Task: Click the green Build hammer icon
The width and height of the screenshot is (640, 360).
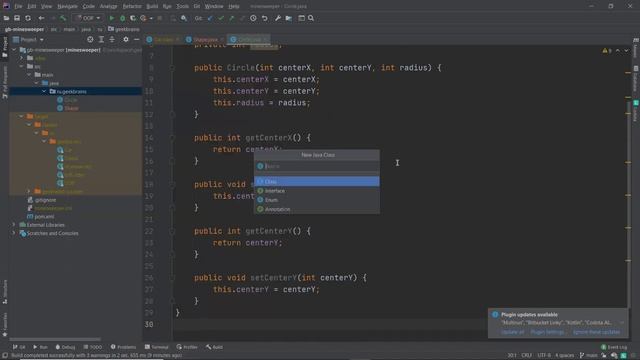Action: 63,18
